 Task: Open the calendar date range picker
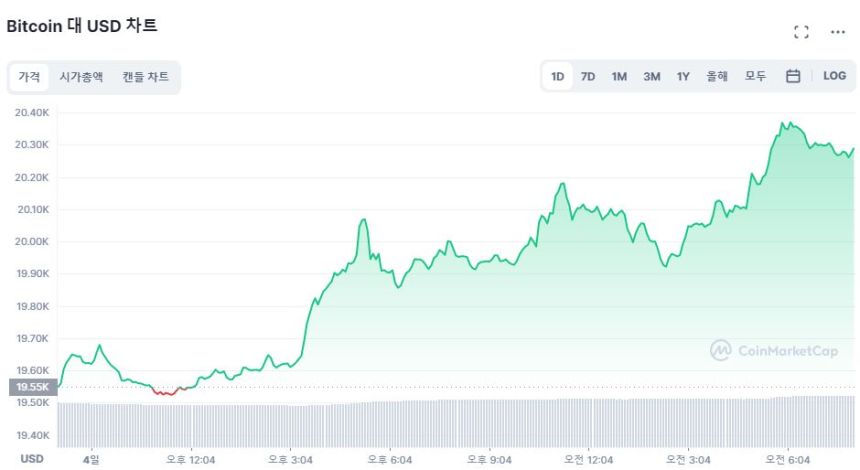(x=793, y=76)
